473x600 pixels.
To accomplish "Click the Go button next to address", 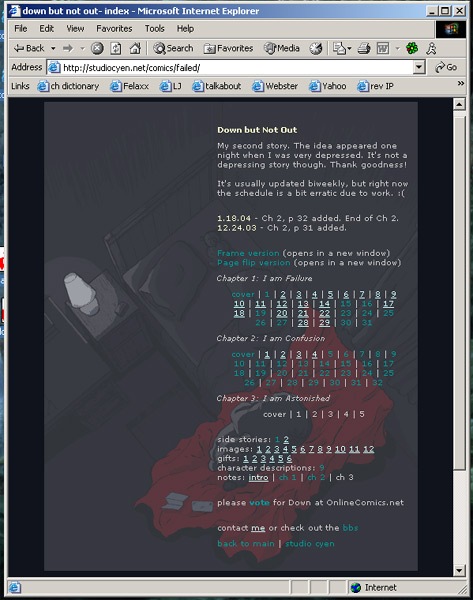I will tap(446, 67).
